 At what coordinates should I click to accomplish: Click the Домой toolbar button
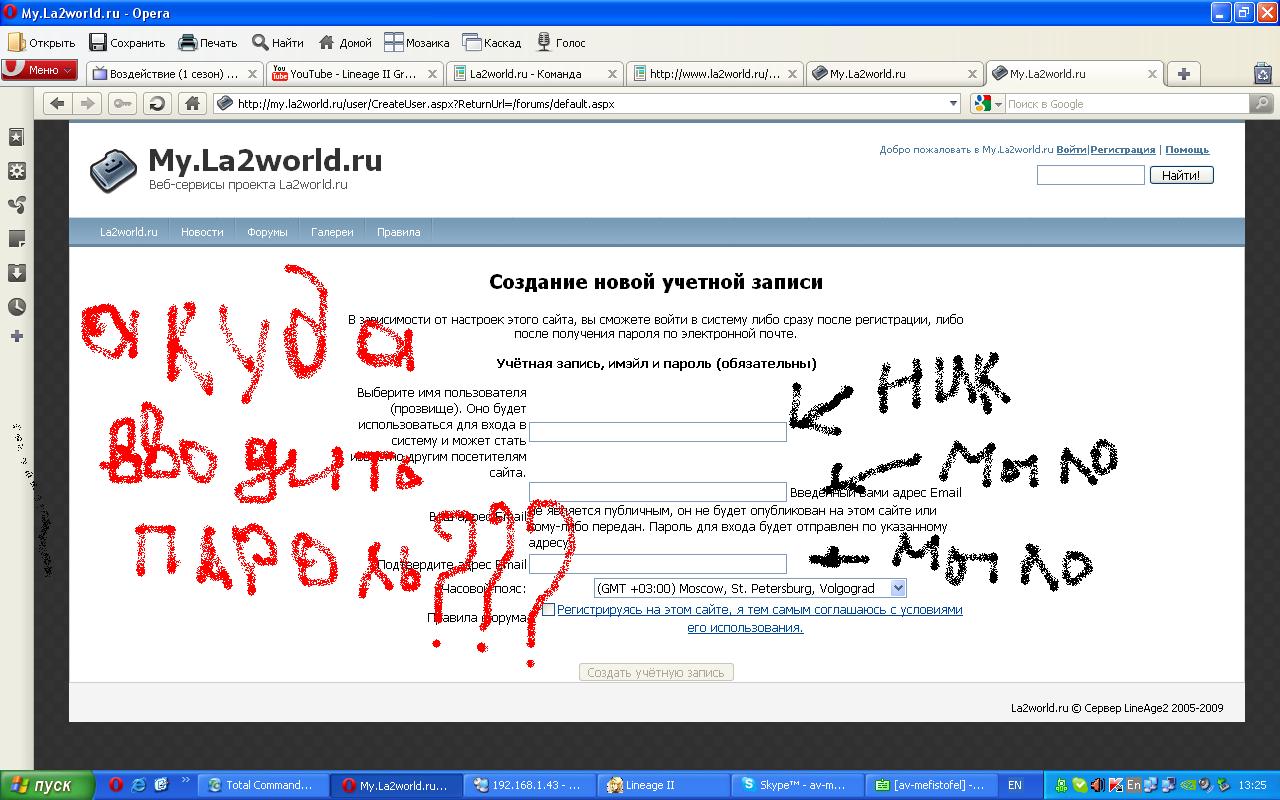coord(345,42)
